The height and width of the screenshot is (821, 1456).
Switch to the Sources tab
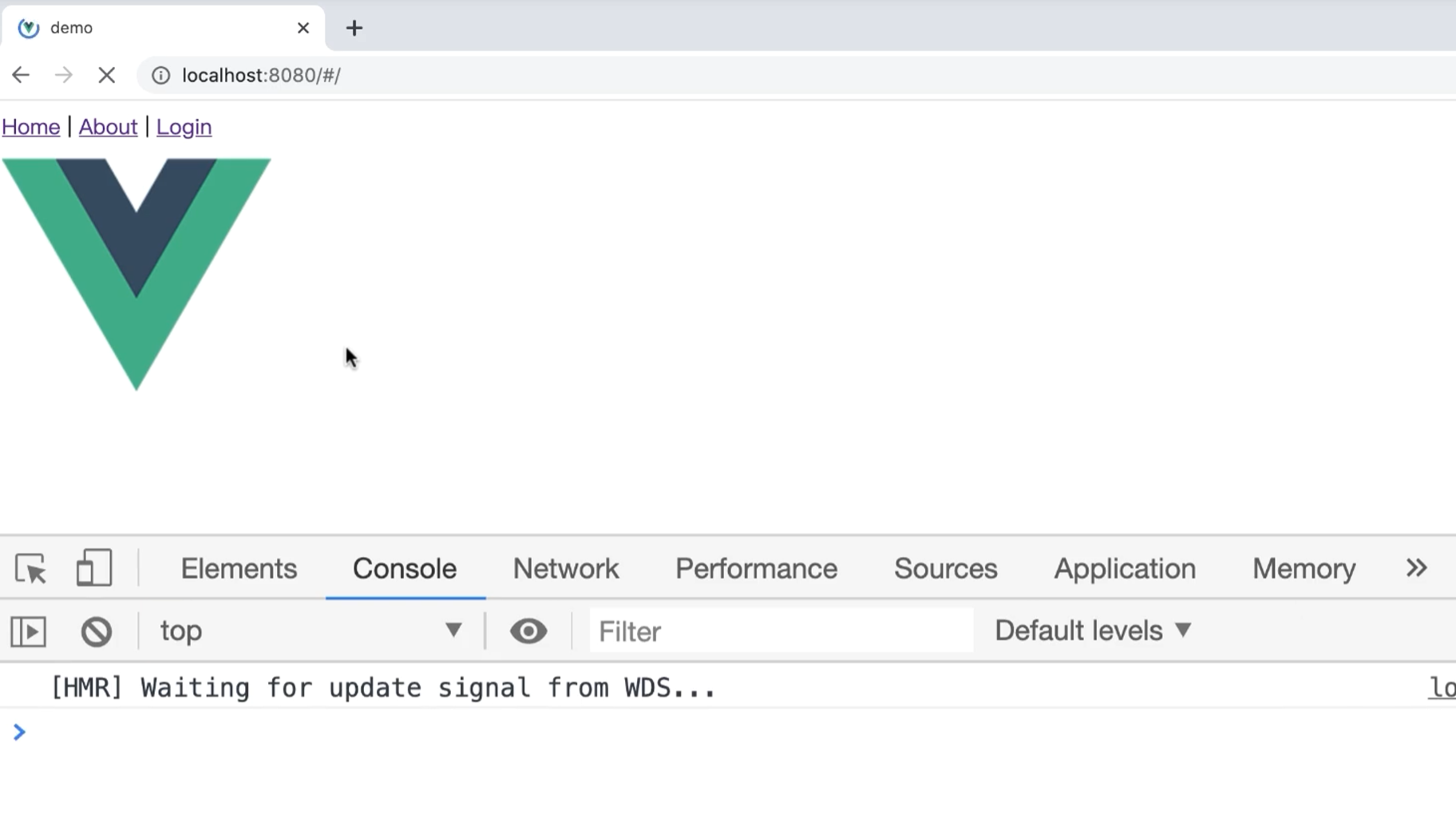tap(945, 569)
